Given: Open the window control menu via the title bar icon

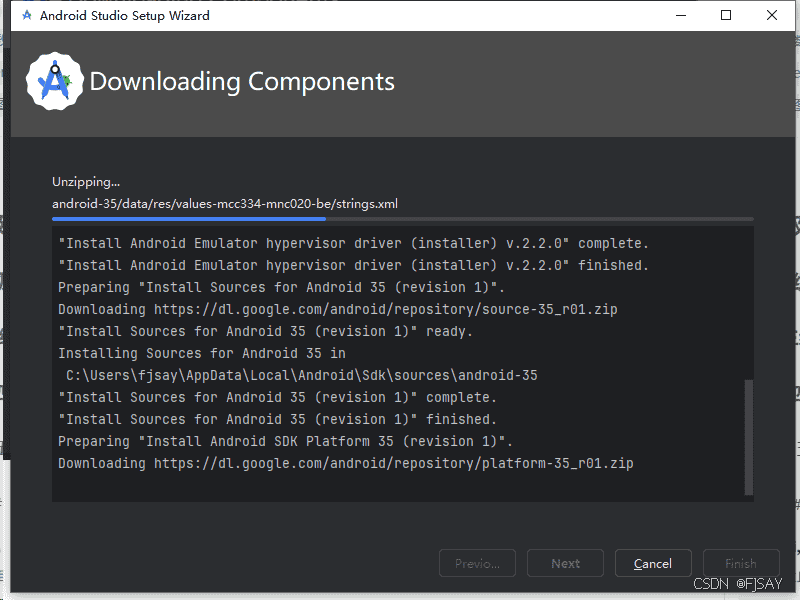Looking at the screenshot, I should [27, 15].
